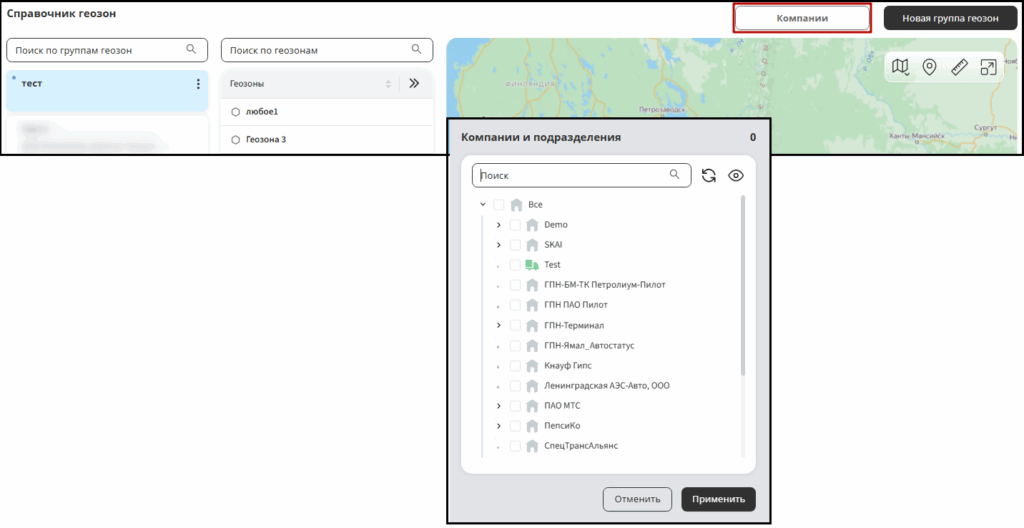
Task: Click the Поиск field in the companies dialog
Action: tap(581, 175)
